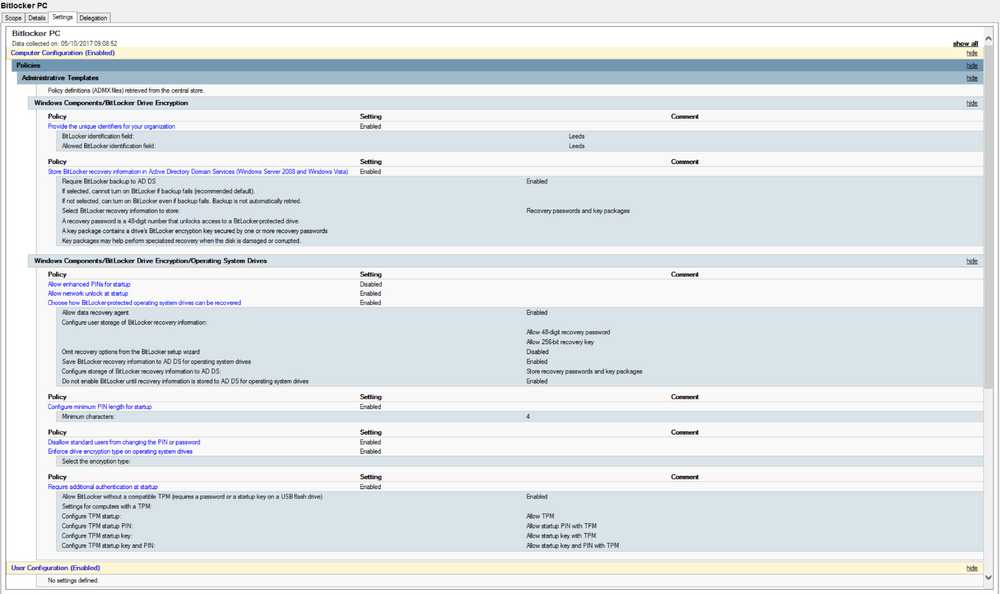Click 'Select BitLocker recovery information to store:' row

[x=519, y=211]
